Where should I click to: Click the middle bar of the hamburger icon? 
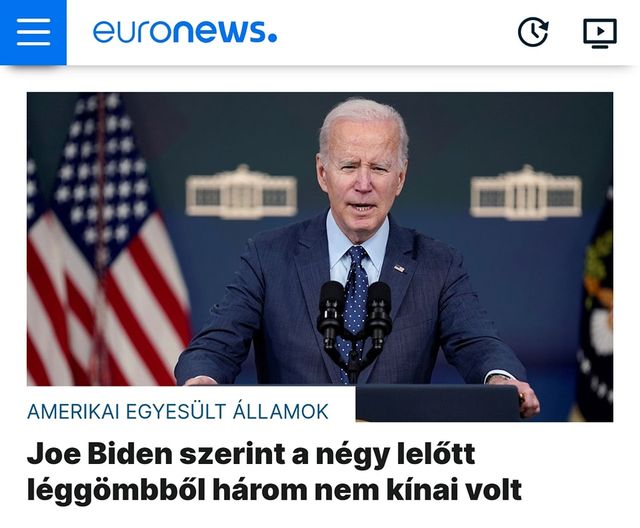pyautogui.click(x=33, y=32)
